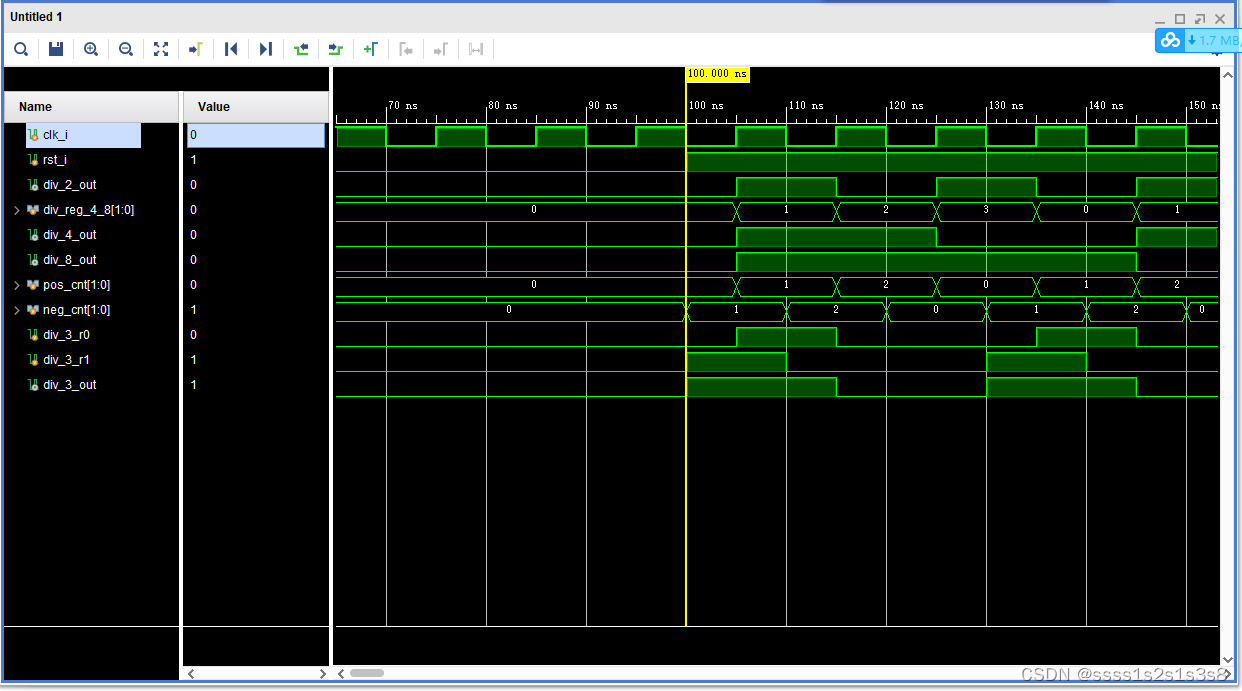Screen dimensions: 1242x691
Task: Select the div_reg_4_8[1:0] signal name
Action: [x=89, y=210]
